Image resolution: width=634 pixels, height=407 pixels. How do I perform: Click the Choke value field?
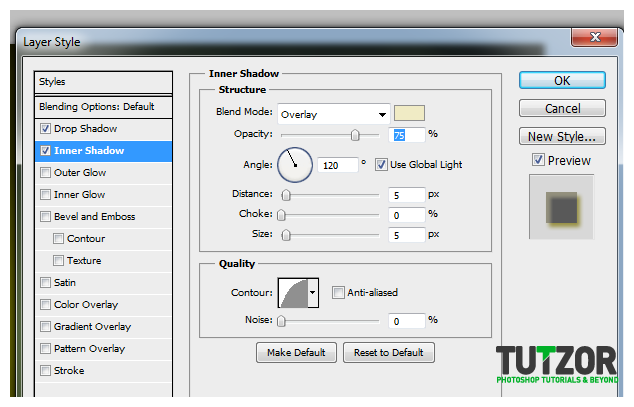(x=407, y=215)
